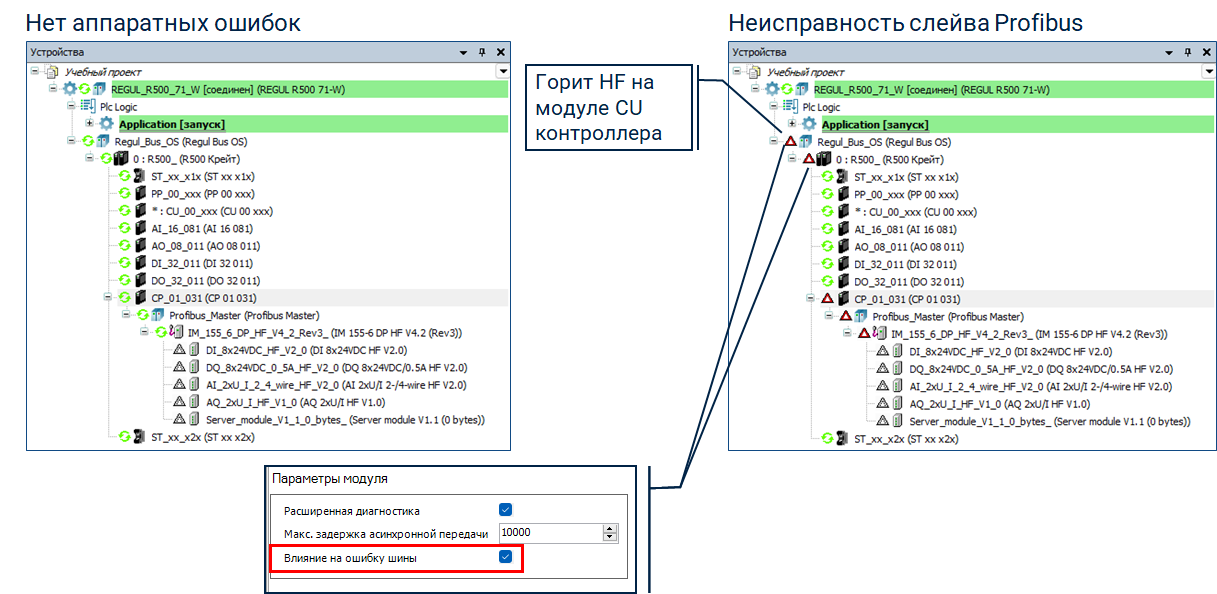Click red triangle icon on Profibus_Master node
The width and height of the screenshot is (1217, 594).
coord(845,317)
